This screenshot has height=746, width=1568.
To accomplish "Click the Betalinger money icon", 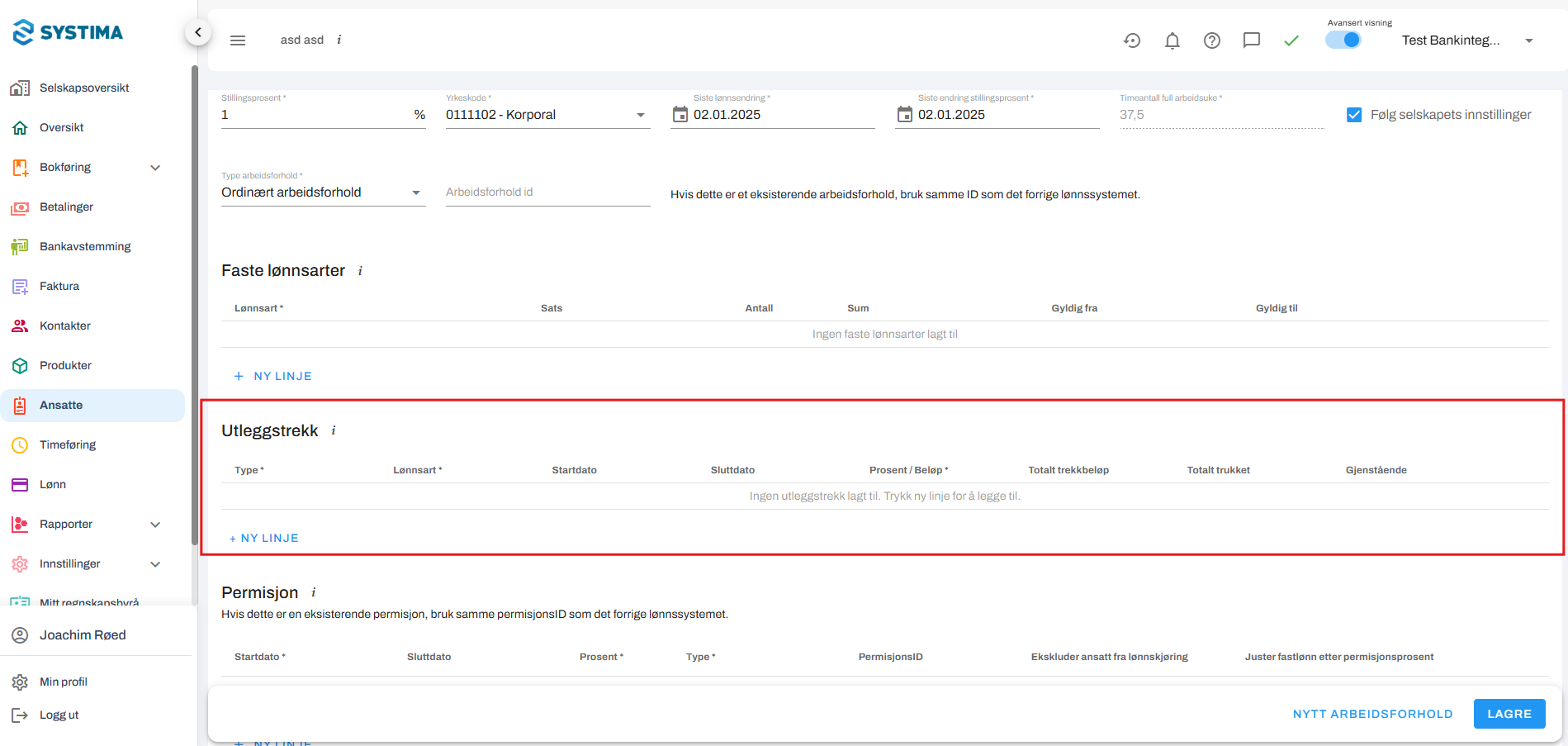I will coord(20,207).
